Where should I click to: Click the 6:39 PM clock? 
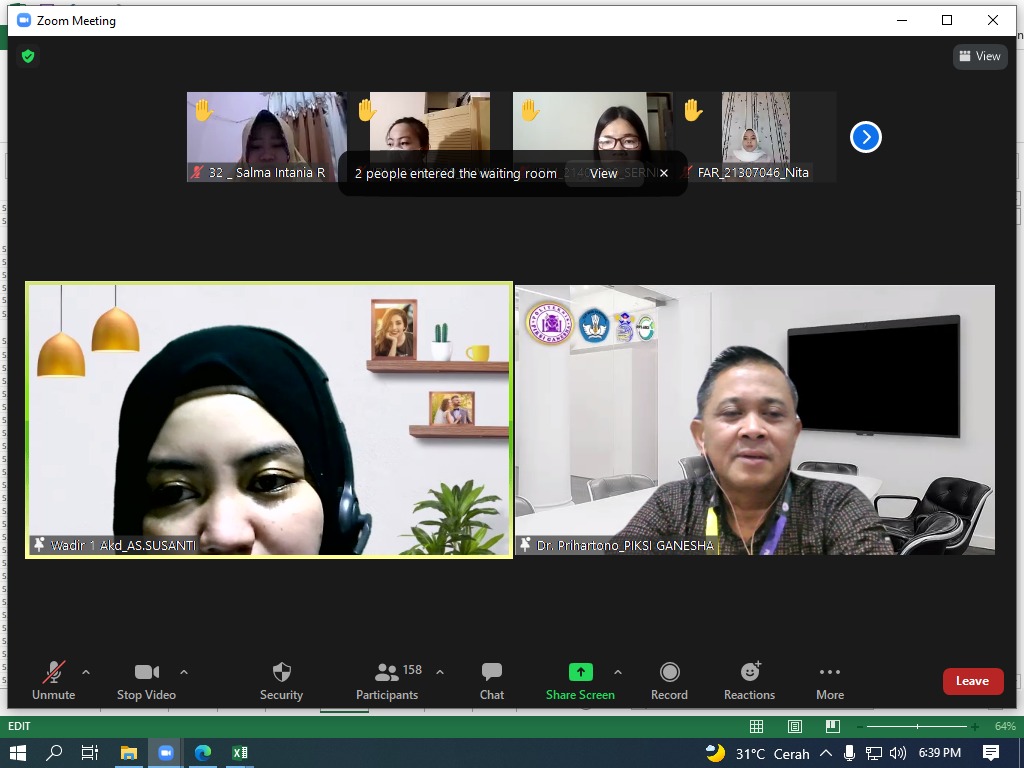tap(940, 753)
